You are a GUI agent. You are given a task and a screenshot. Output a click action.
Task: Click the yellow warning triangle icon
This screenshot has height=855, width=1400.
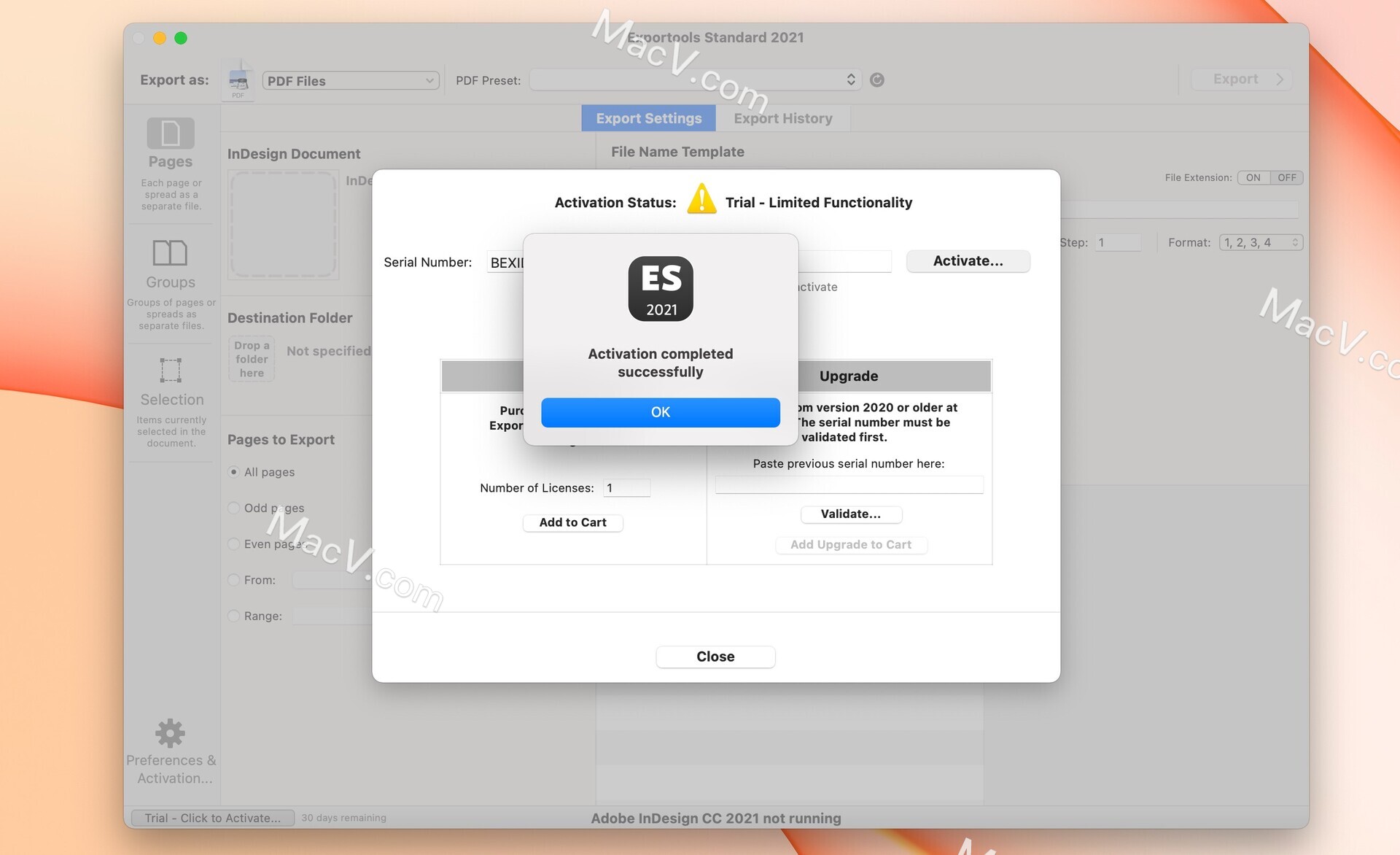point(701,199)
